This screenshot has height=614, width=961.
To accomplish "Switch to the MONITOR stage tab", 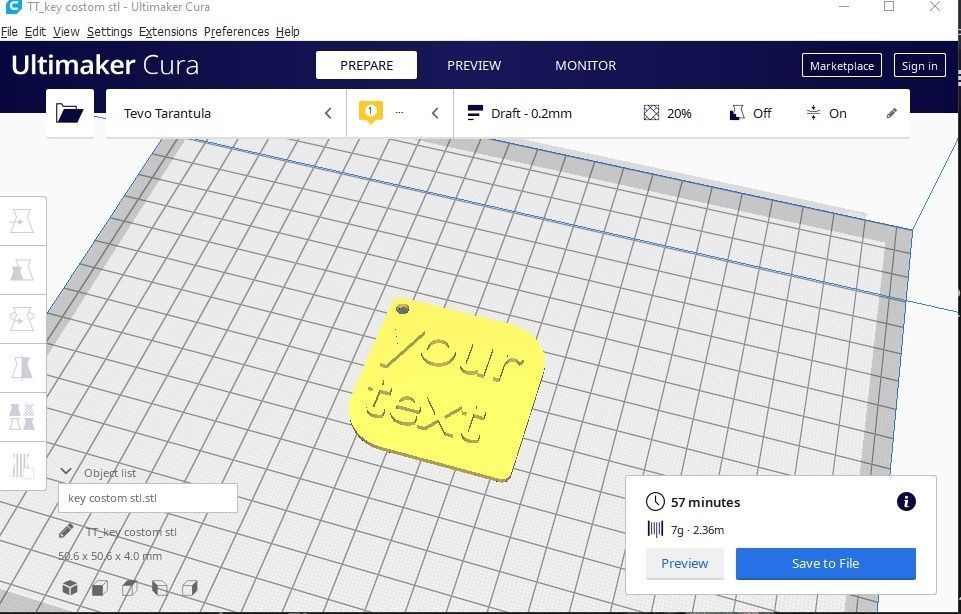I will click(585, 66).
